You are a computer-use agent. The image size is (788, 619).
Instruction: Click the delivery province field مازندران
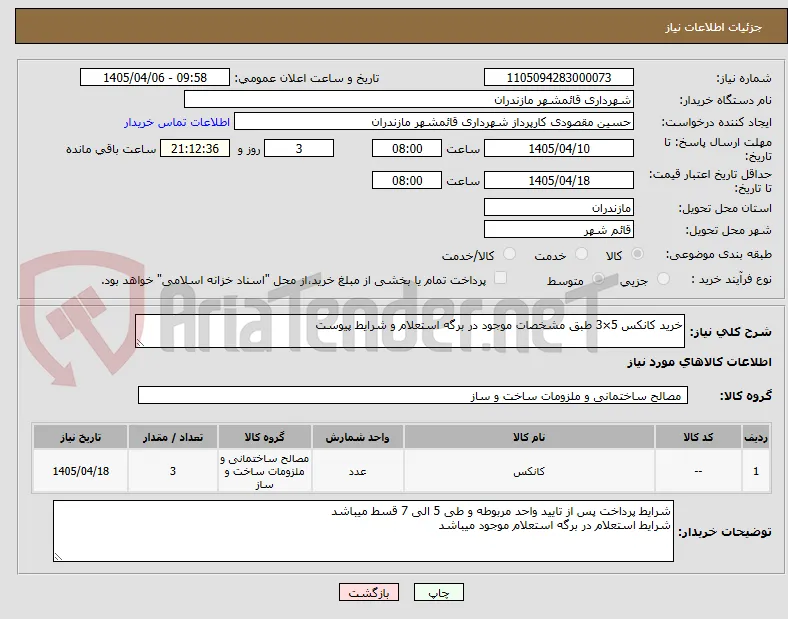click(559, 208)
